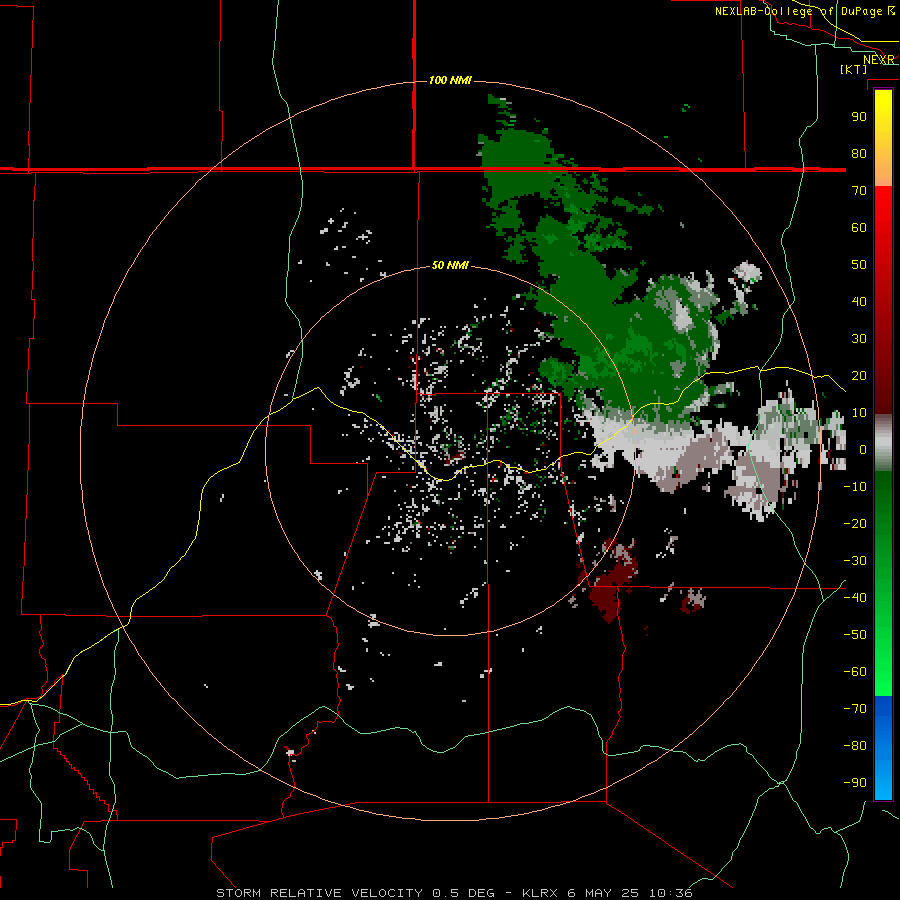Image resolution: width=900 pixels, height=900 pixels.
Task: Click the 30 value on the velocity scale
Action: [x=859, y=339]
